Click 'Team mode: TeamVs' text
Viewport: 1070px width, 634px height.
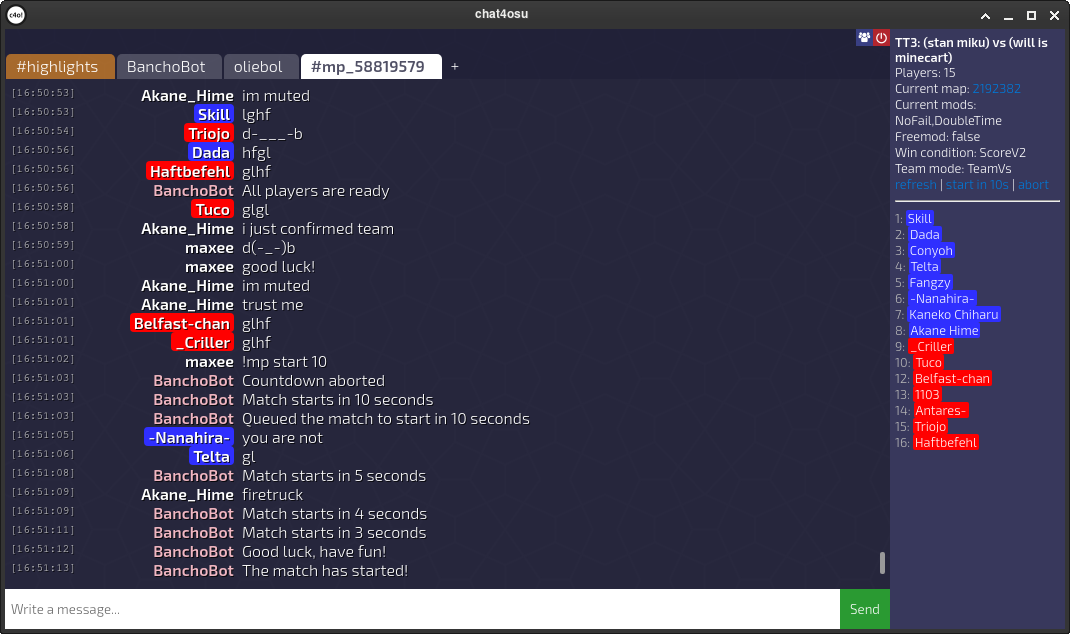[953, 169]
